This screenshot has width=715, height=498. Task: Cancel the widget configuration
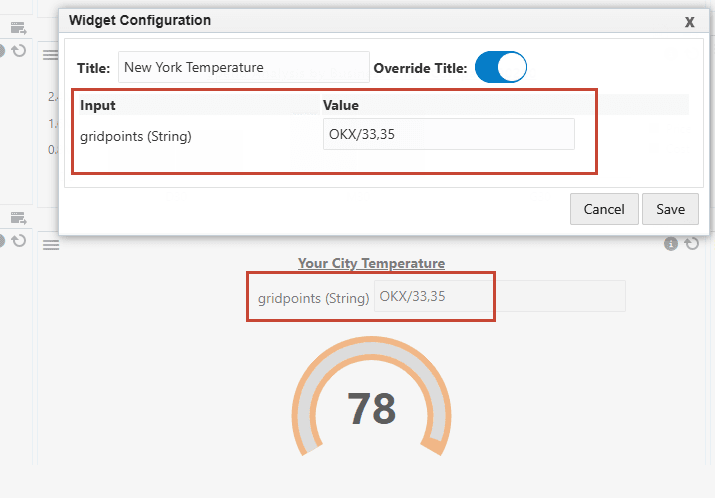point(604,209)
